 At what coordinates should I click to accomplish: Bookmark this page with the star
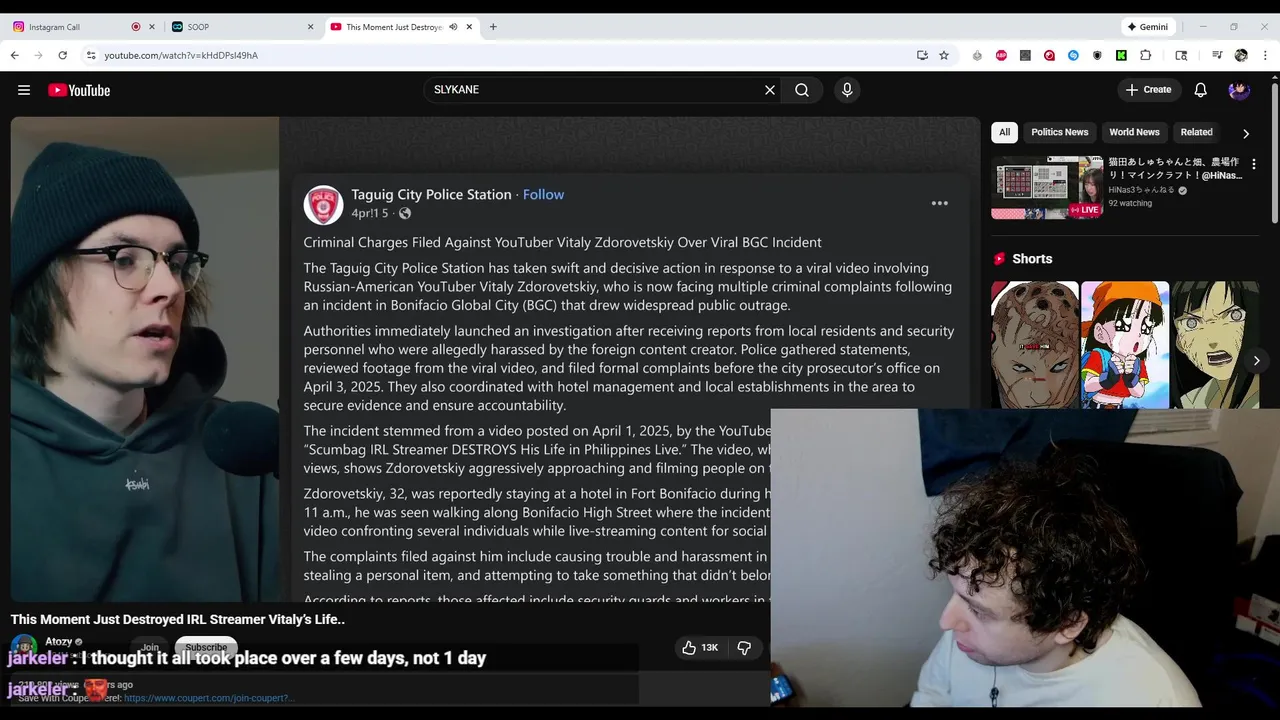pos(944,55)
